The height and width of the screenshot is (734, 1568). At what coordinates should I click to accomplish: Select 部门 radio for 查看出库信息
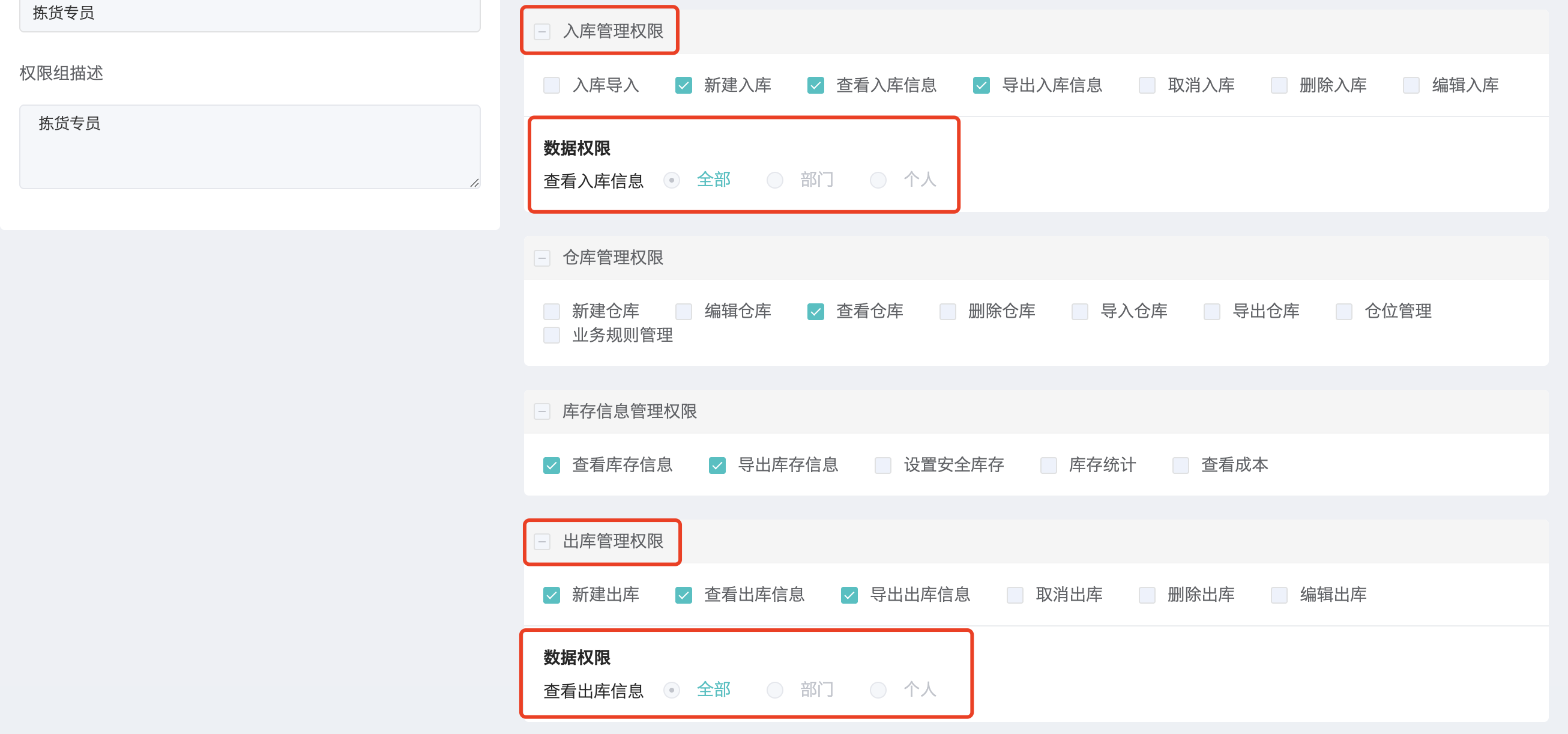[775, 690]
